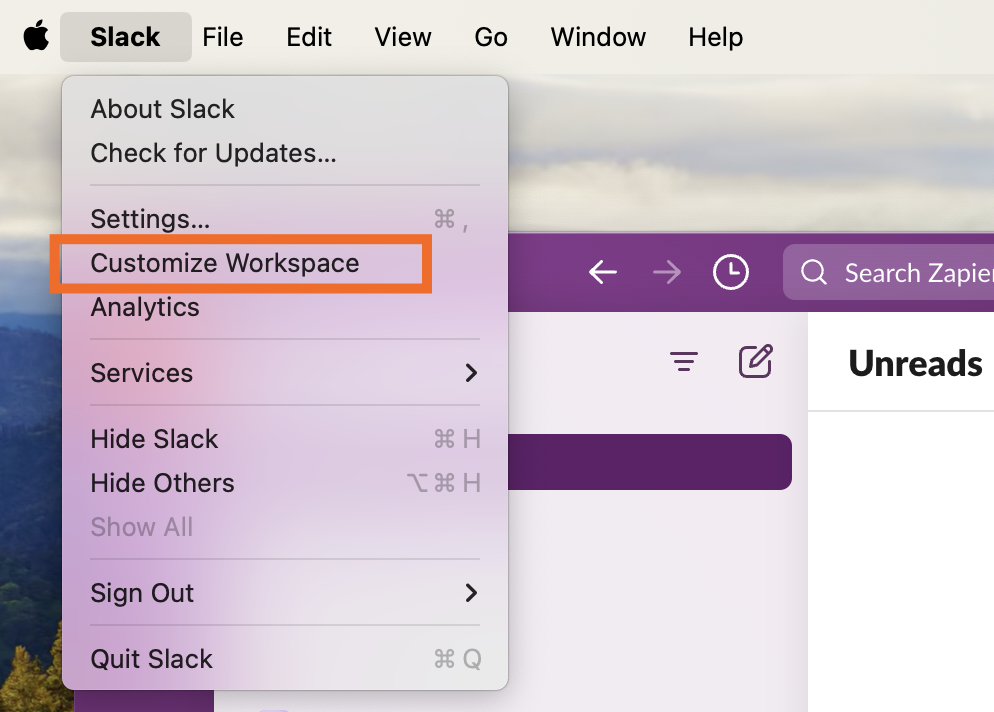This screenshot has width=994, height=712.
Task: Choose Hide Slack
Action: [x=285, y=439]
